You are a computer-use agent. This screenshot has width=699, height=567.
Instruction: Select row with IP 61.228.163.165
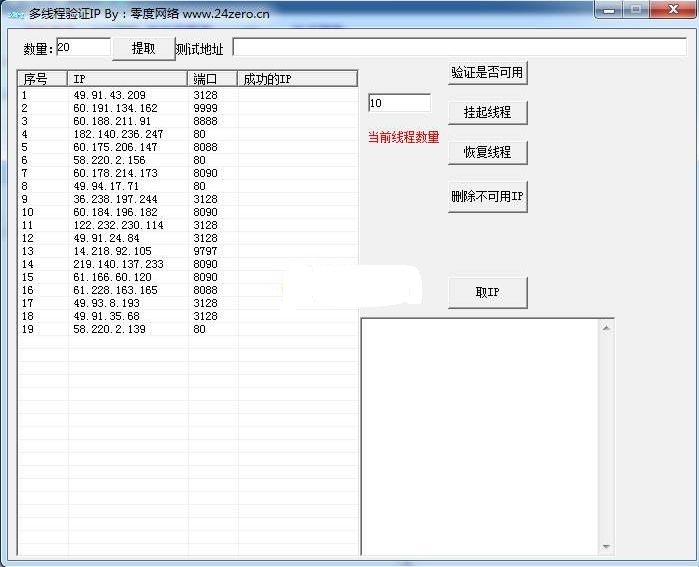click(x=188, y=290)
